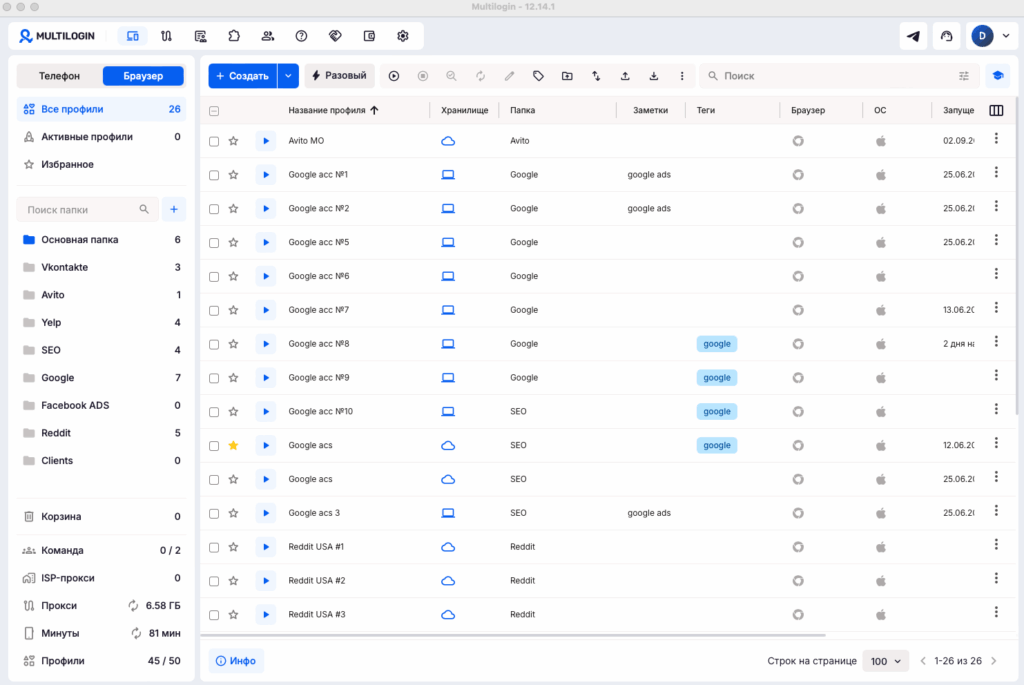Open toolbar more options vertical dots

click(x=682, y=76)
